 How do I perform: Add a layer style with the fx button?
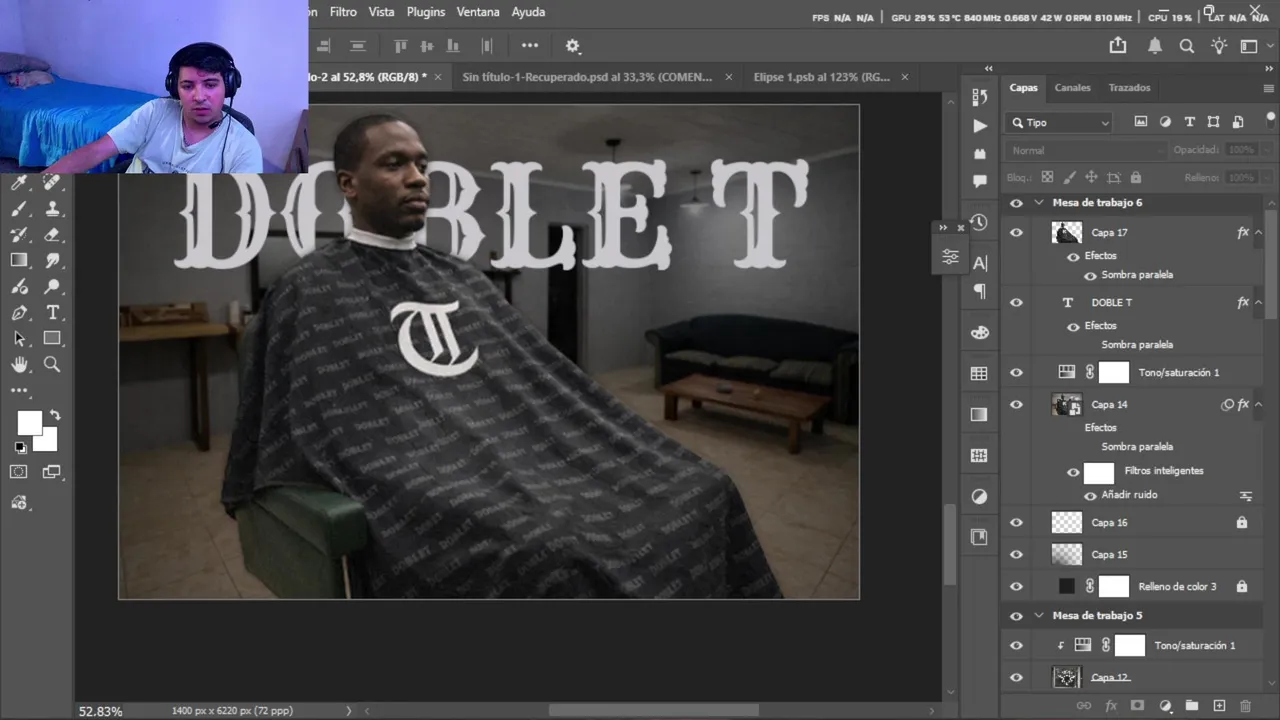[1111, 706]
